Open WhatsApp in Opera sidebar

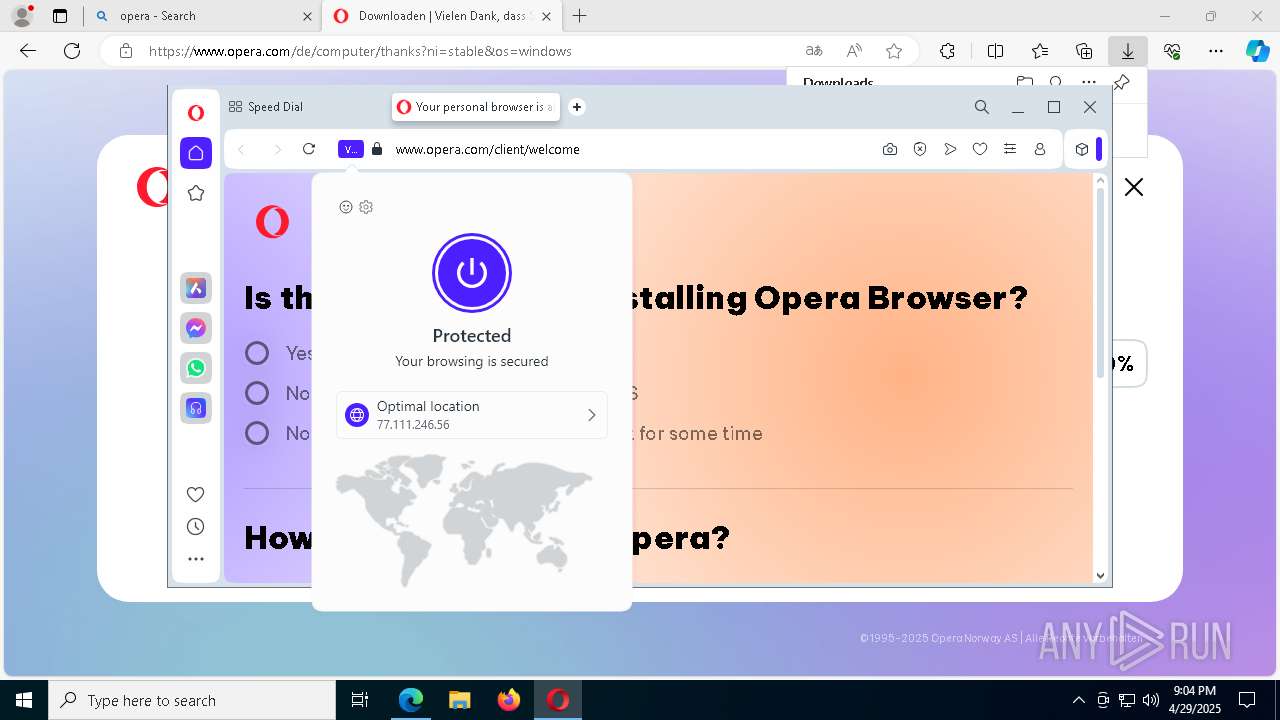[196, 368]
